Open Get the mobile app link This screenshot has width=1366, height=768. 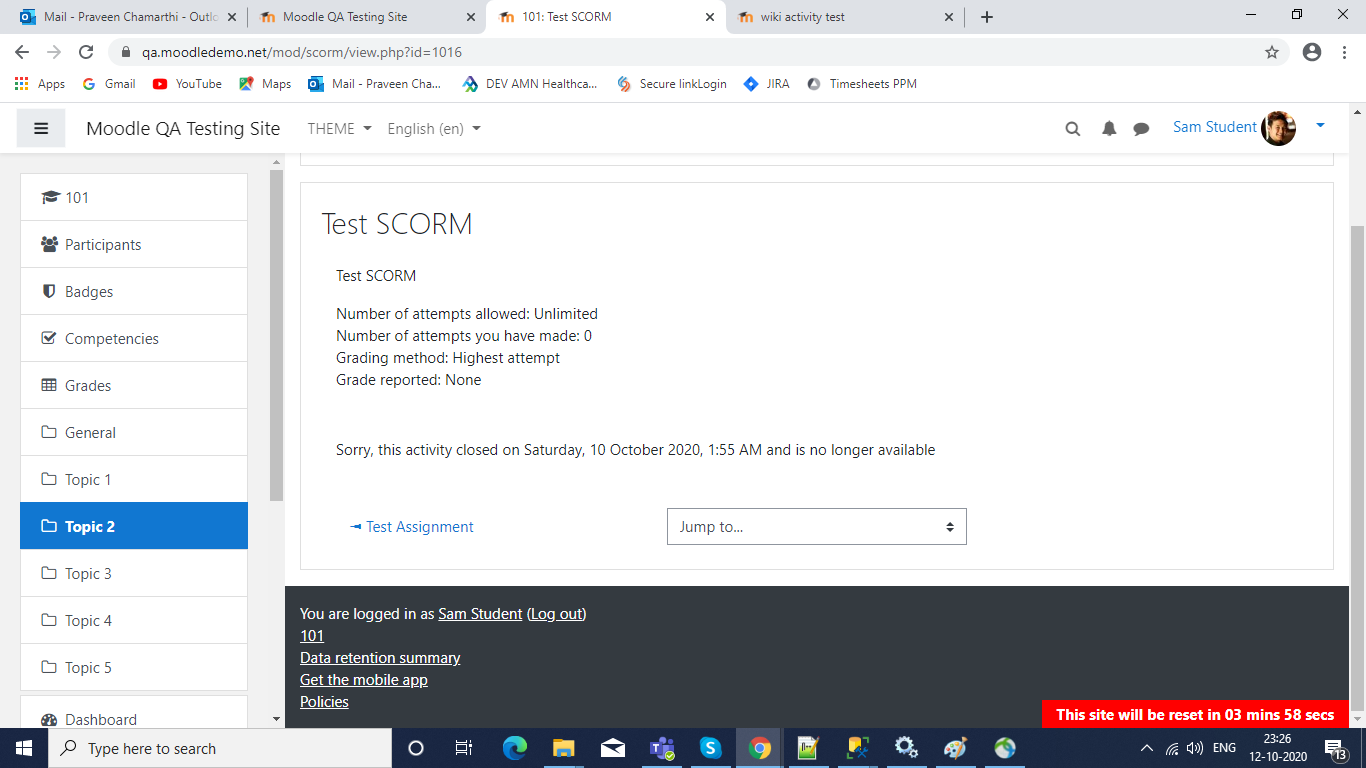(x=364, y=680)
